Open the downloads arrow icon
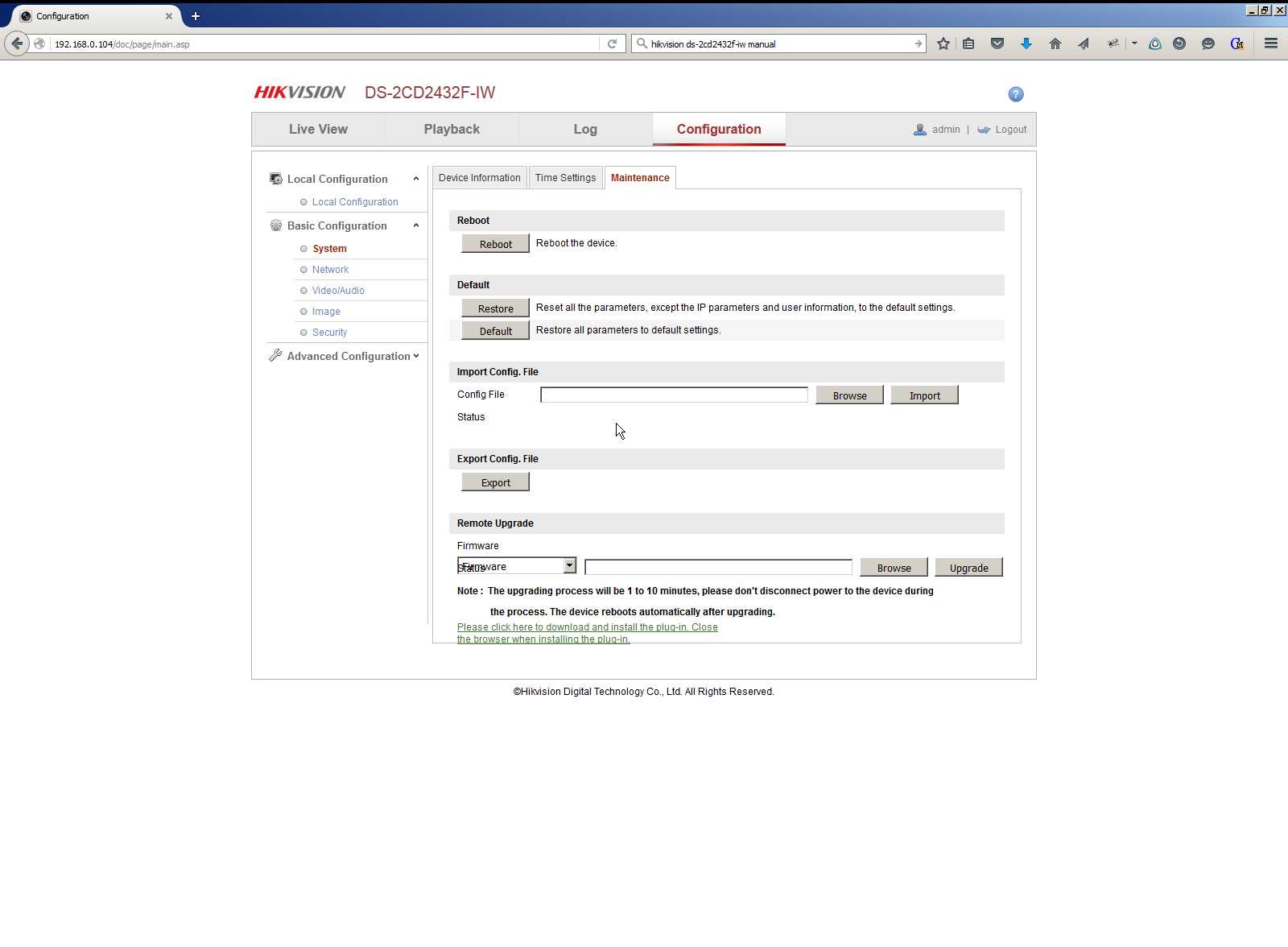1288x947 pixels. [1026, 43]
